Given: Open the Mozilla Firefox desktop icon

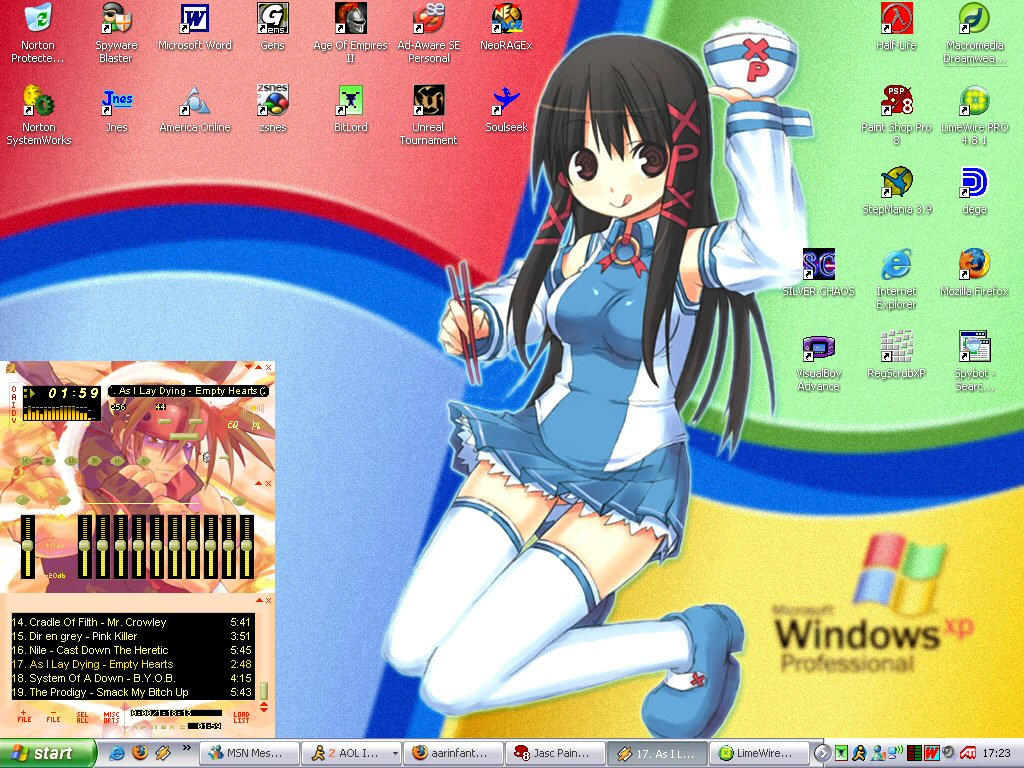Looking at the screenshot, I should pyautogui.click(x=974, y=273).
